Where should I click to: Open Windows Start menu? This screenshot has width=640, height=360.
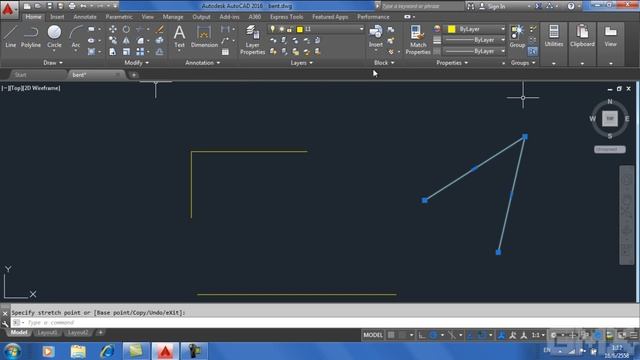13,351
